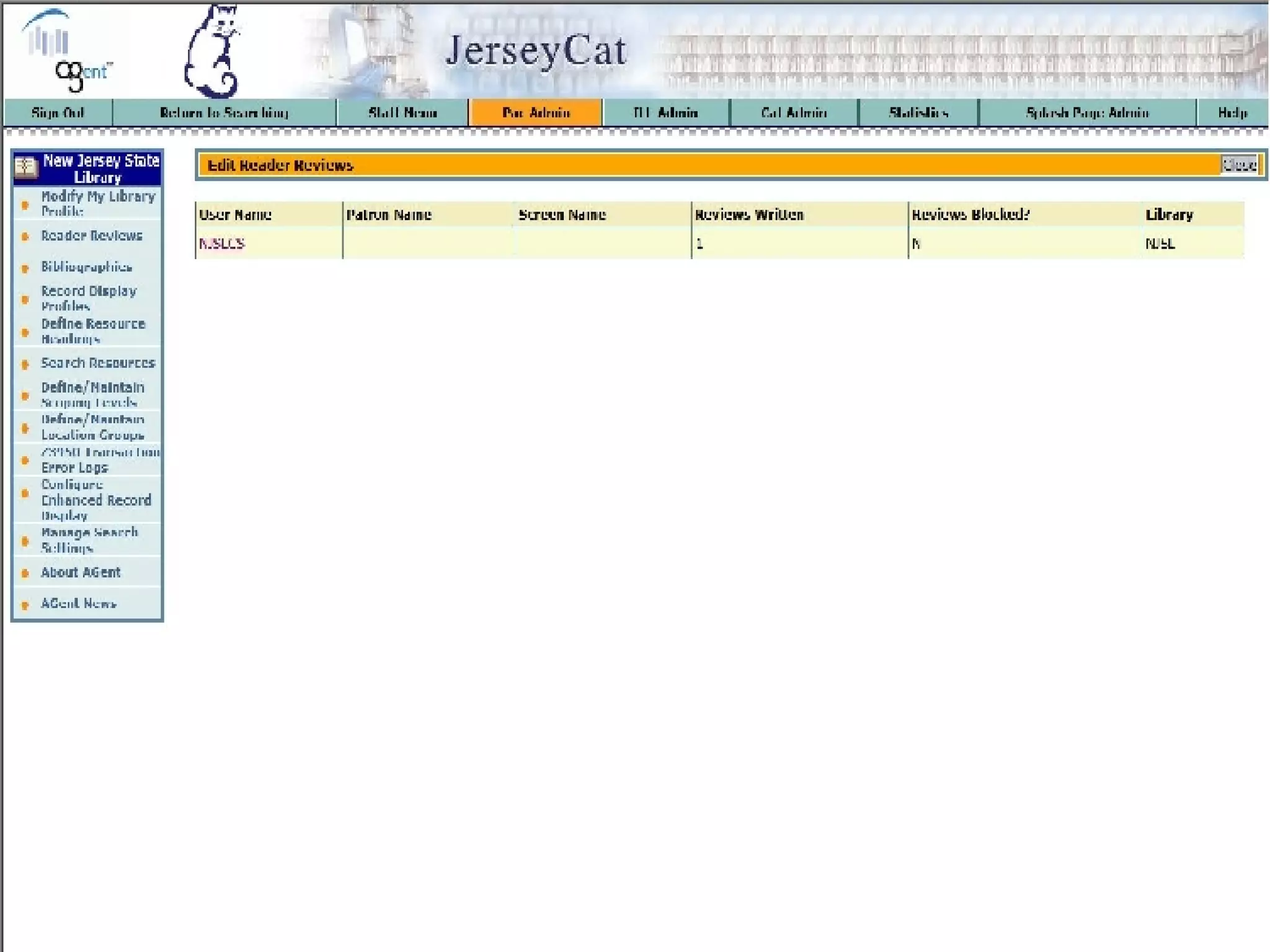Select Return to Searching in navigation bar
1270x952 pixels.
click(224, 113)
